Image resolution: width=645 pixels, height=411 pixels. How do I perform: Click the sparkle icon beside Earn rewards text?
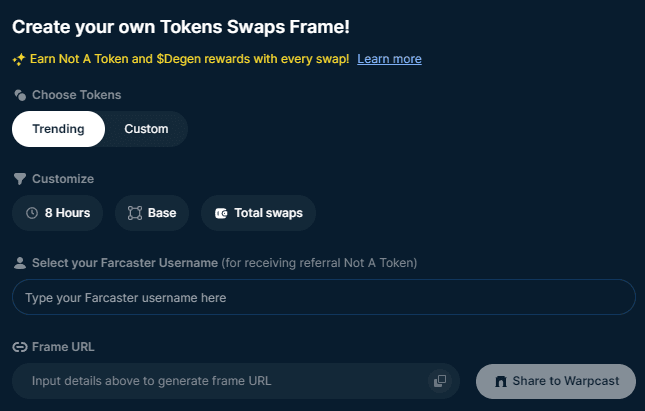pyautogui.click(x=19, y=60)
